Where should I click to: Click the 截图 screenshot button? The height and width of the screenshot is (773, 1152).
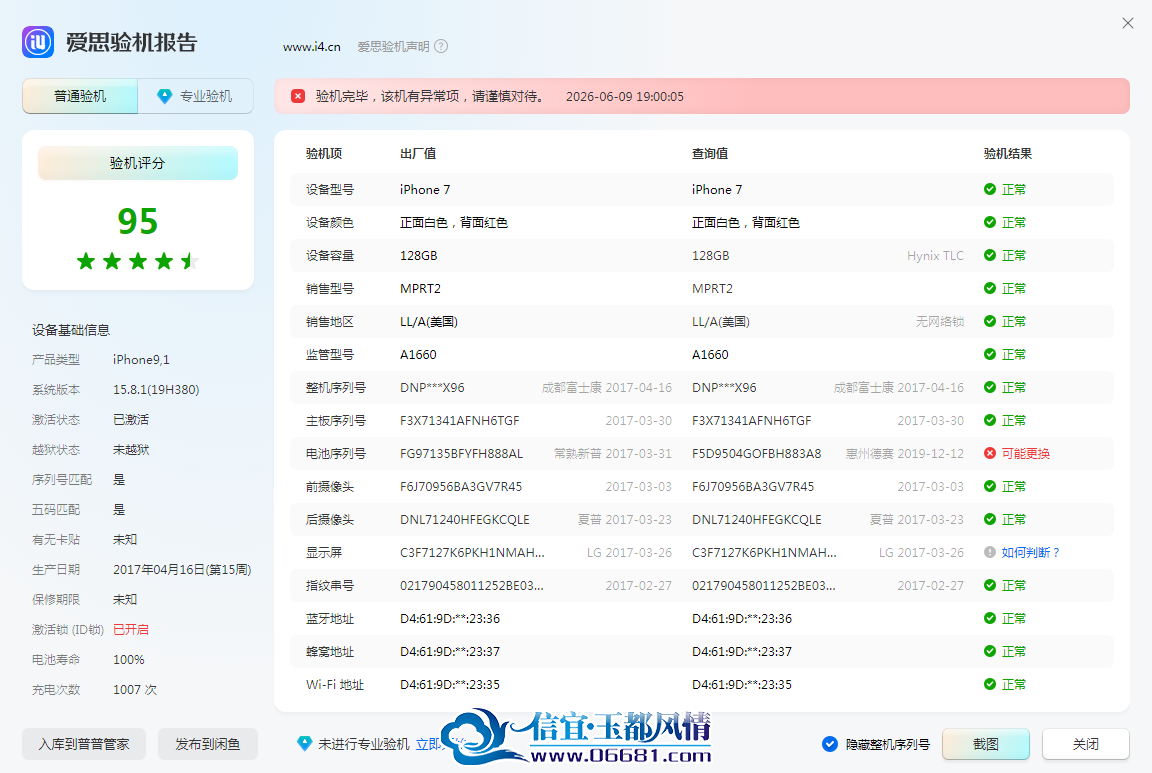985,744
